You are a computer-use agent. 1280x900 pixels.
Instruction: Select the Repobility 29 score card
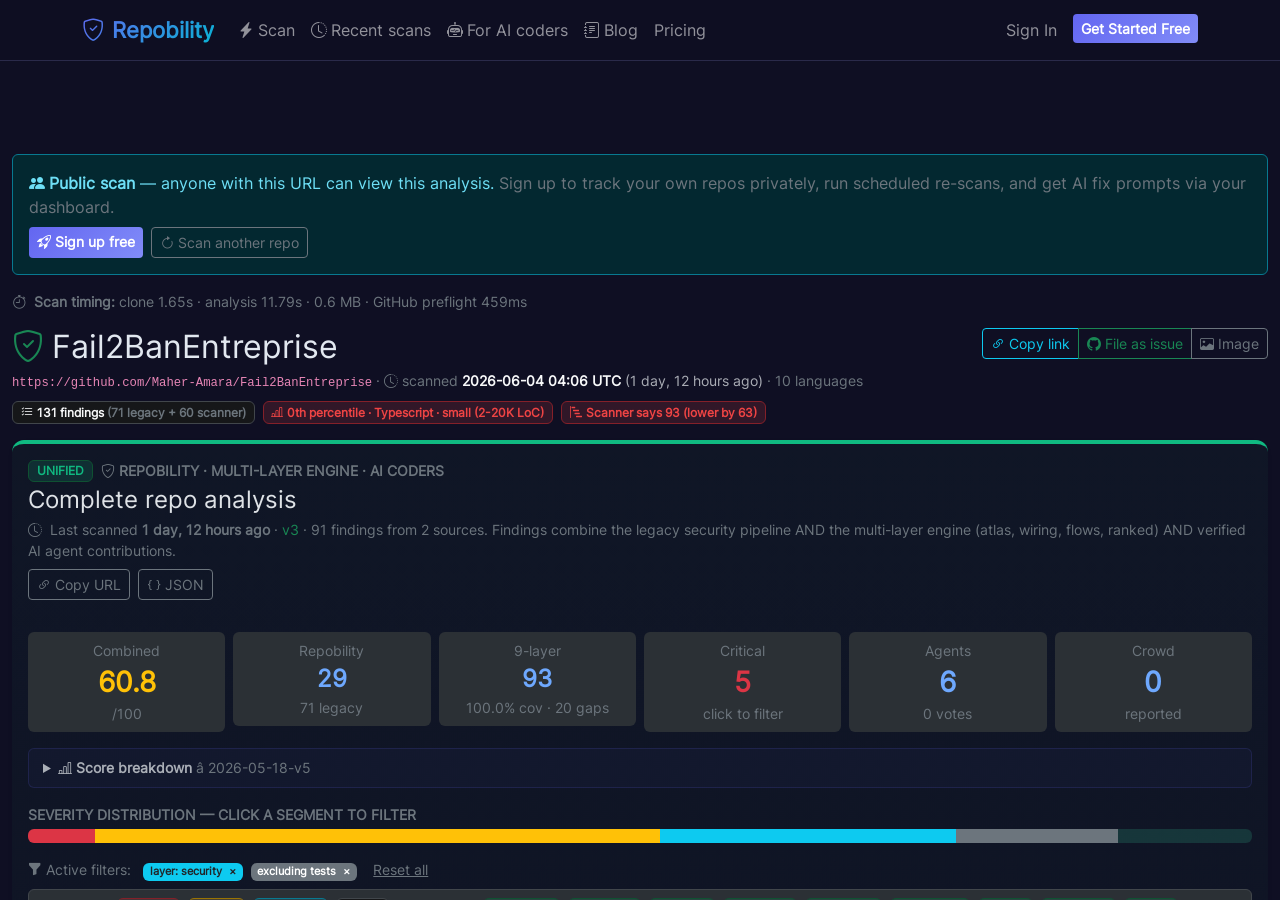coord(332,679)
